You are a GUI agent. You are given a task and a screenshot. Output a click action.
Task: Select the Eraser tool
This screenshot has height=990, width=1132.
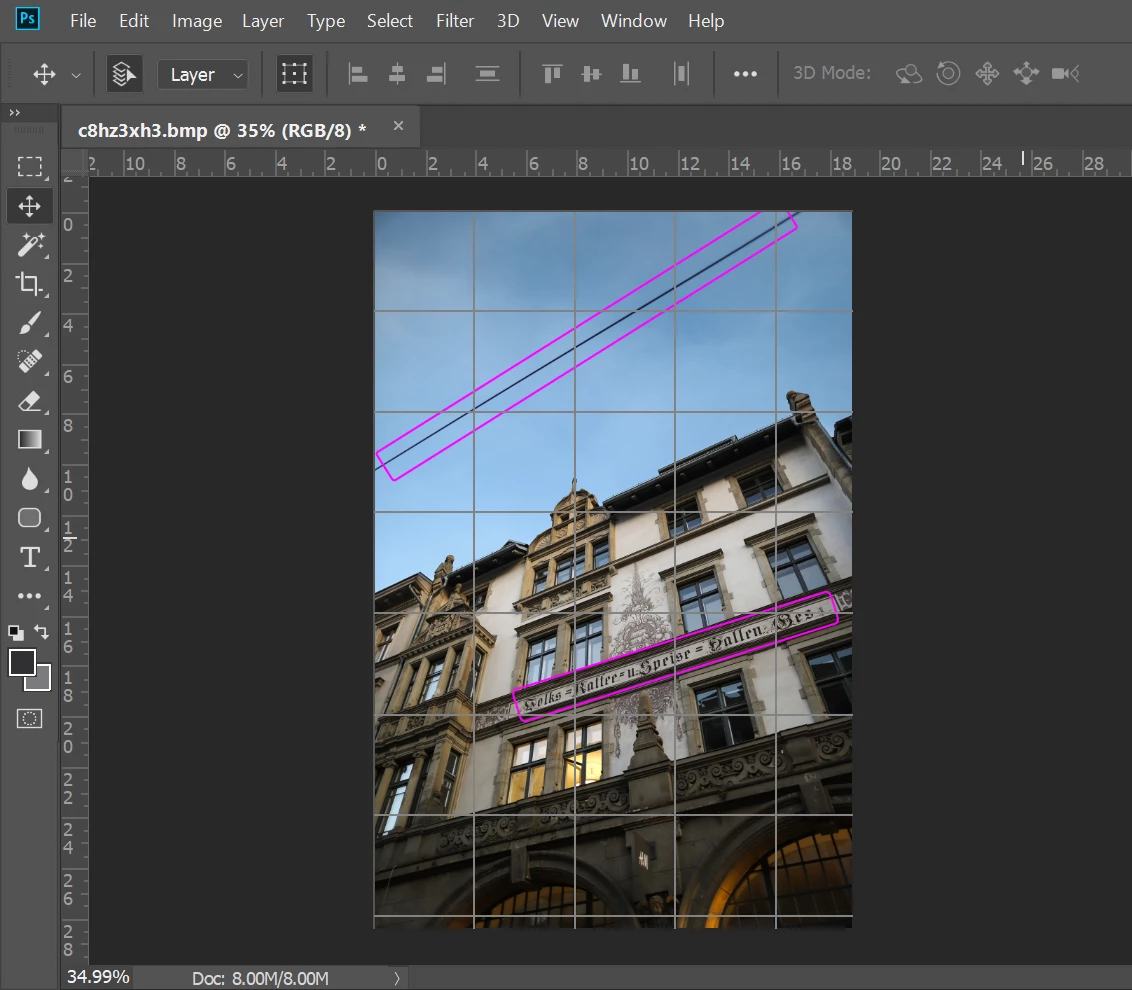tap(30, 401)
